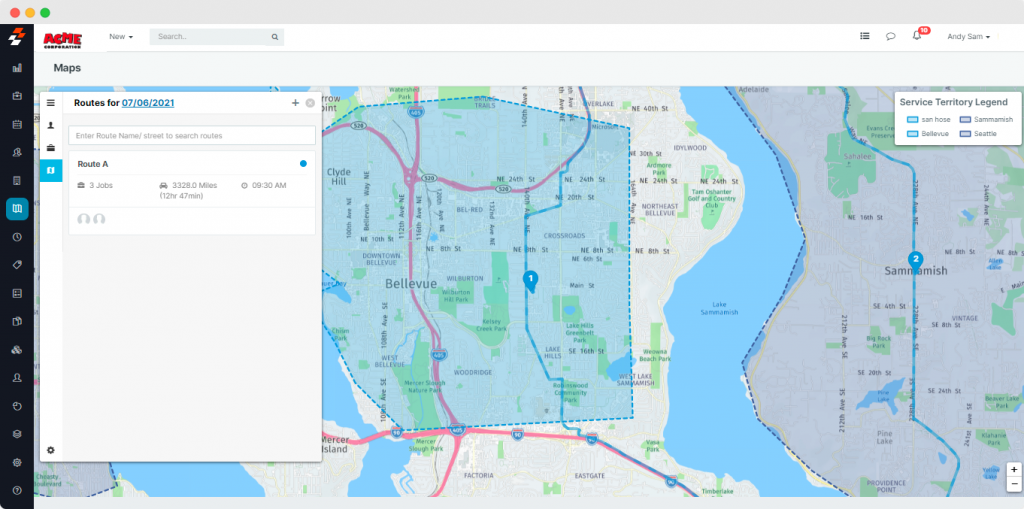Screen dimensions: 1024x509
Task: Click the plus icon to add a route
Action: [295, 103]
